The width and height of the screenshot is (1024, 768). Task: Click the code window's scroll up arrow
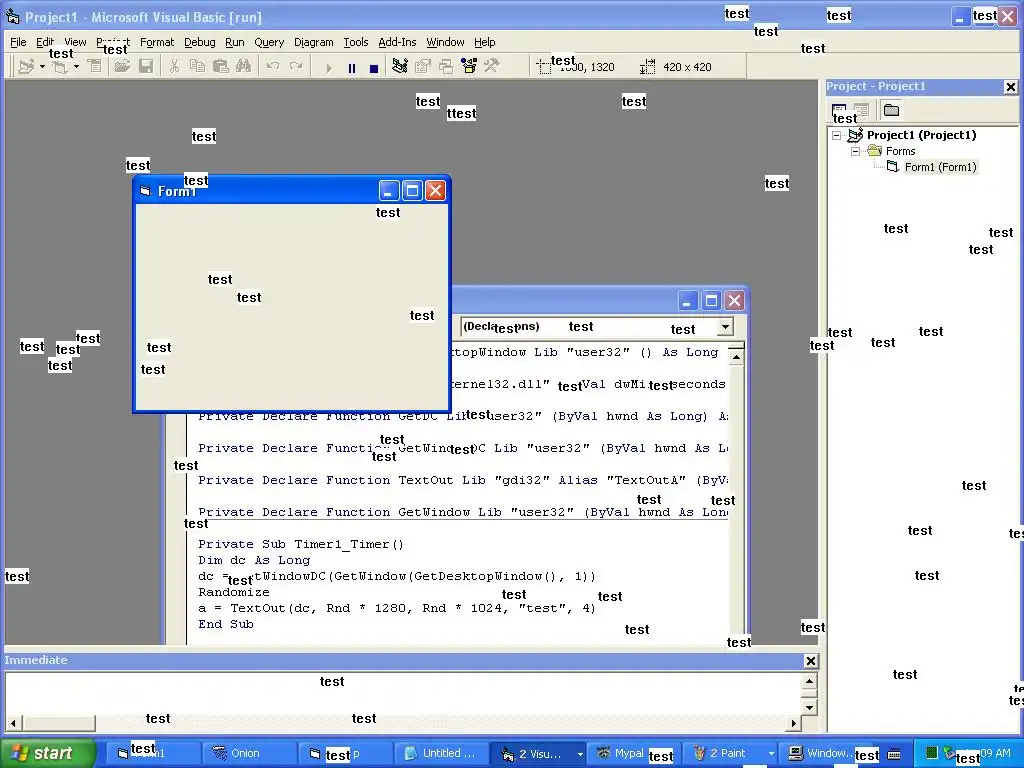(736, 357)
